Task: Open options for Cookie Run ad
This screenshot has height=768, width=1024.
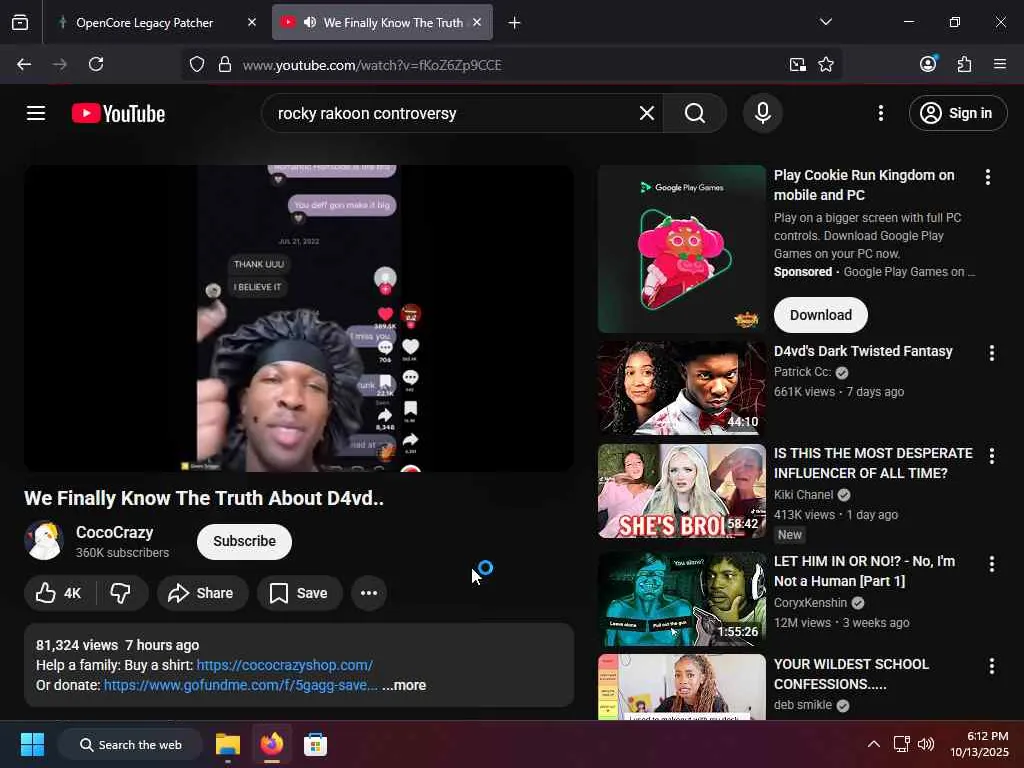Action: click(x=987, y=177)
